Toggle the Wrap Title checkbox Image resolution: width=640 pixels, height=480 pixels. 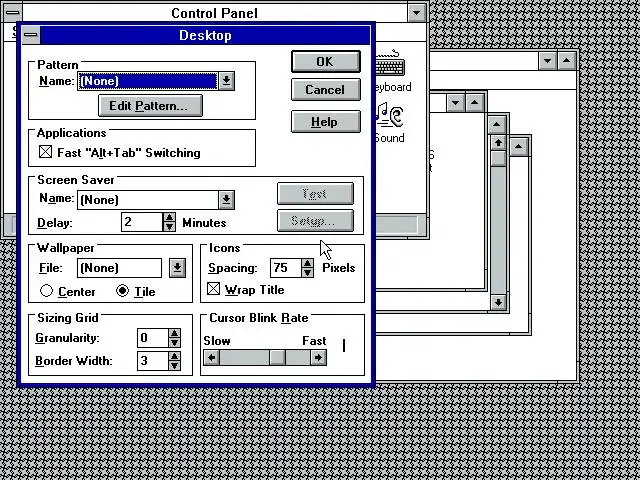(x=213, y=289)
